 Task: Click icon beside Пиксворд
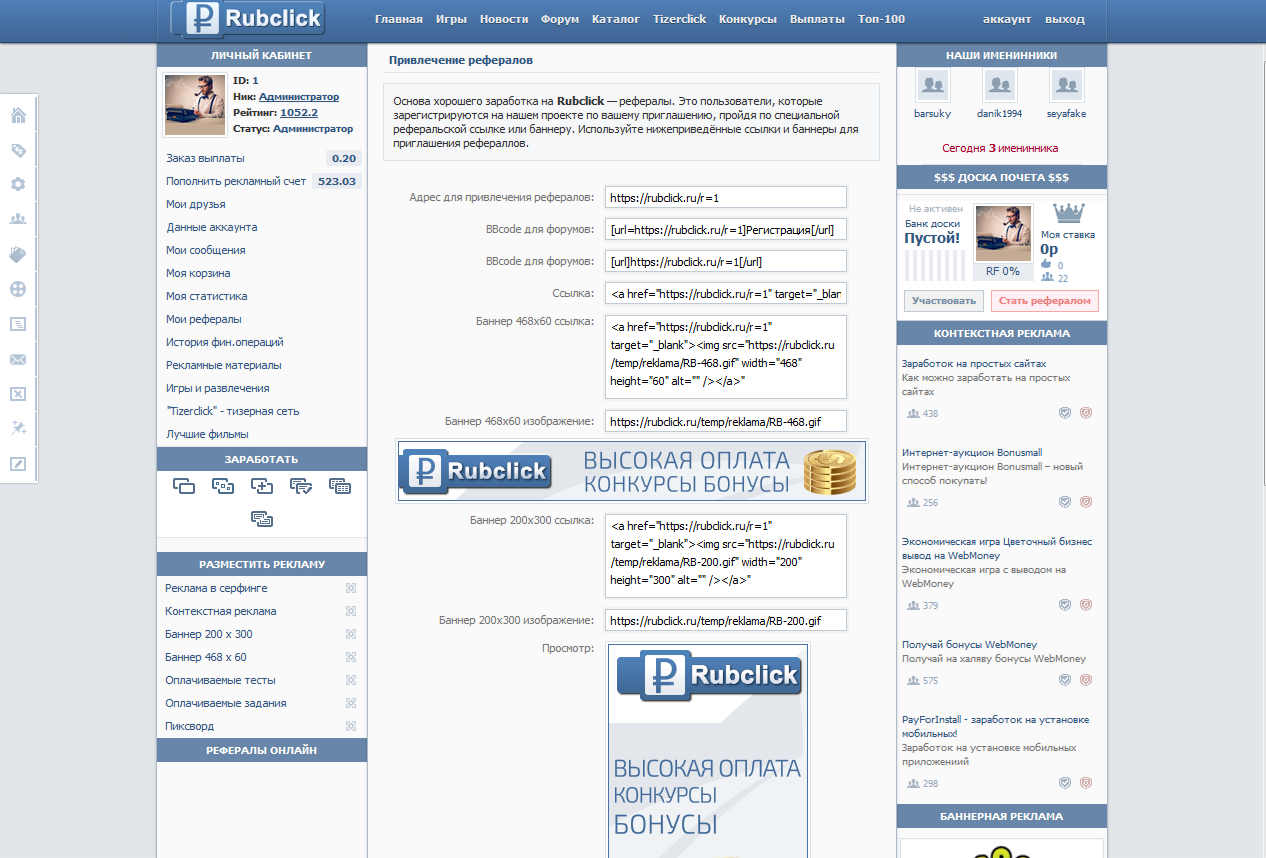point(351,726)
